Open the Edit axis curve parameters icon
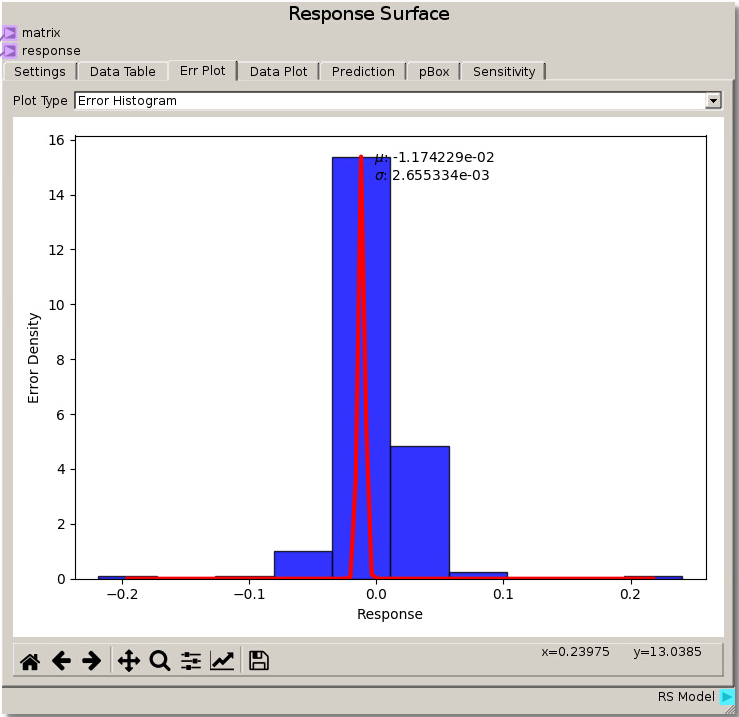The image size is (739, 717). click(x=222, y=661)
